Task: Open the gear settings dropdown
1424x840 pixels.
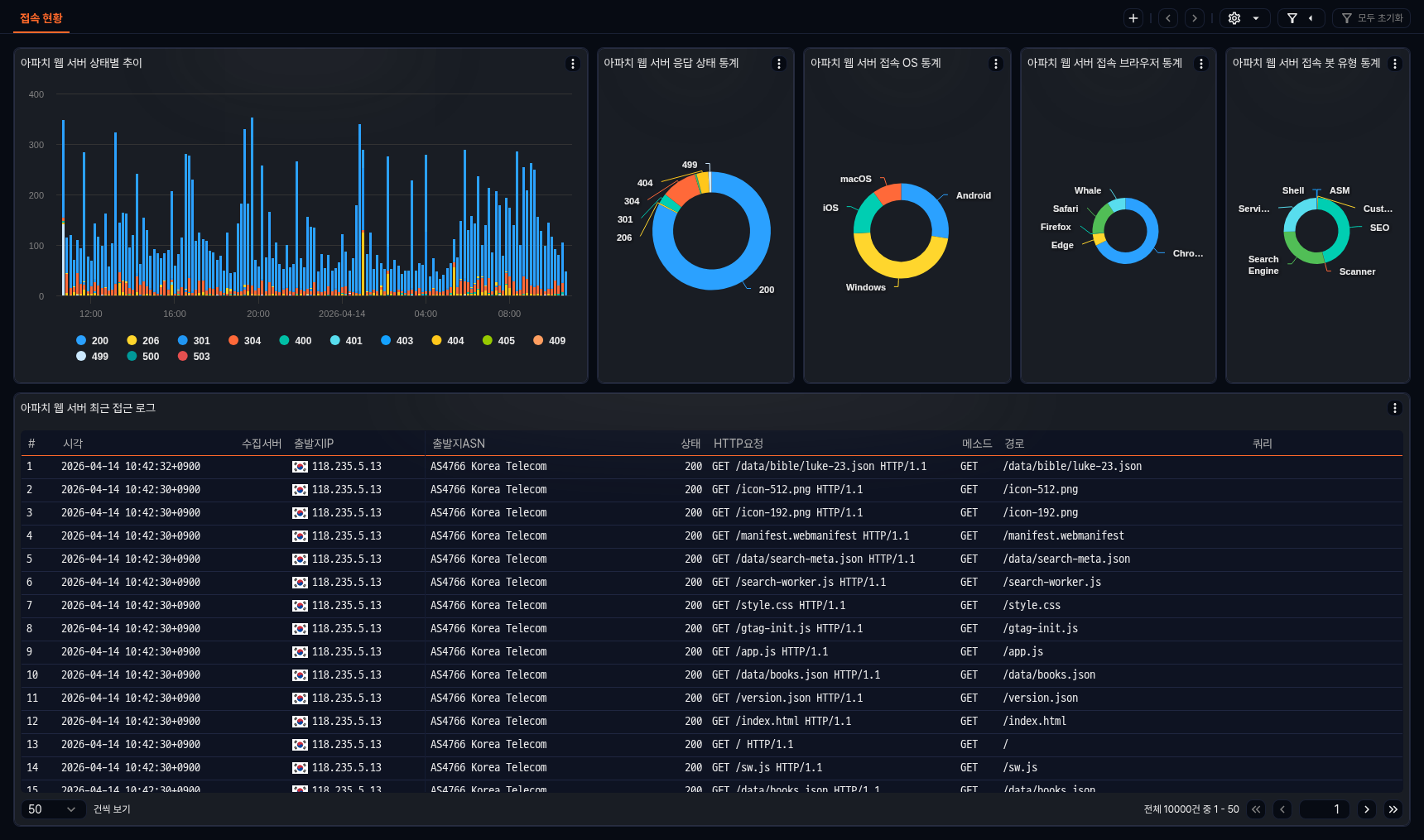Action: (x=1244, y=18)
